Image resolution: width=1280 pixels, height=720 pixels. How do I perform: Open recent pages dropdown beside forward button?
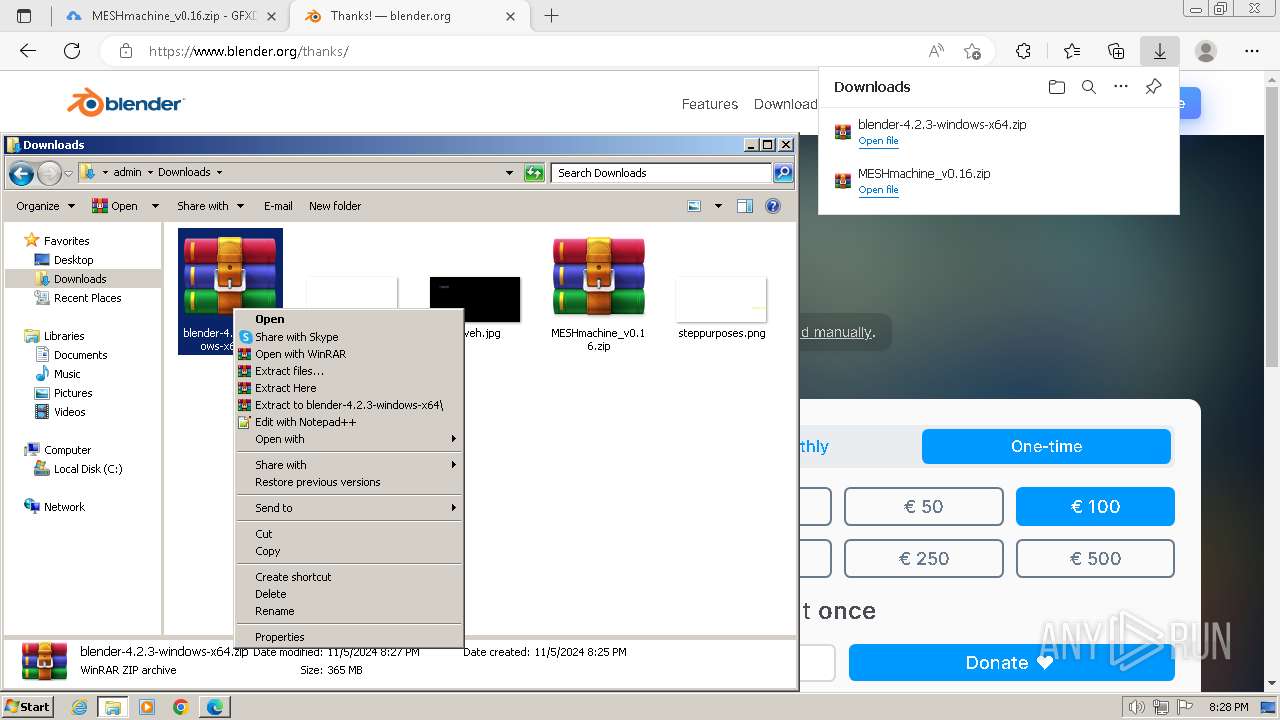click(x=68, y=173)
